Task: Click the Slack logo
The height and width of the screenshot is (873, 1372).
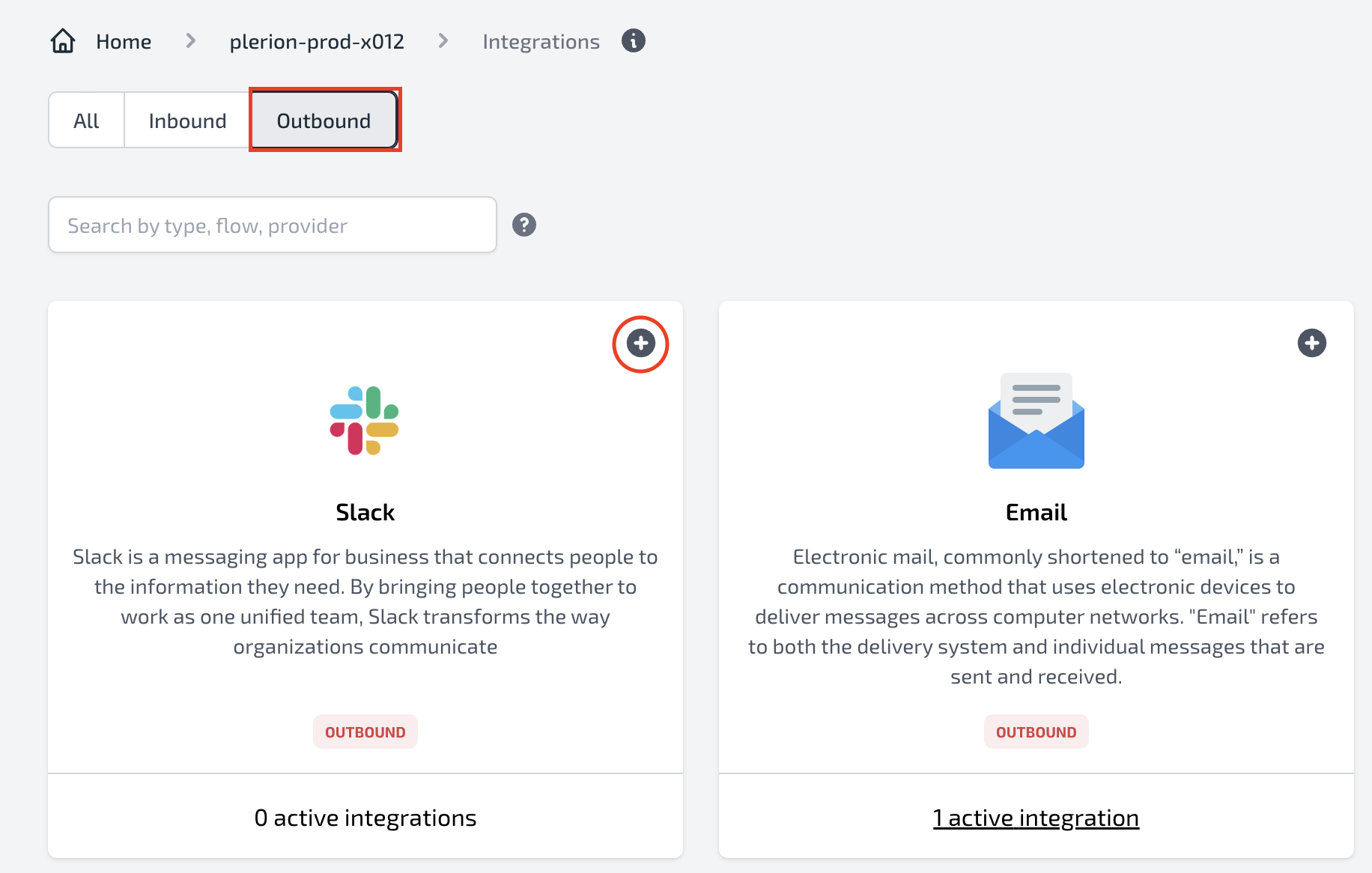Action: pos(365,421)
